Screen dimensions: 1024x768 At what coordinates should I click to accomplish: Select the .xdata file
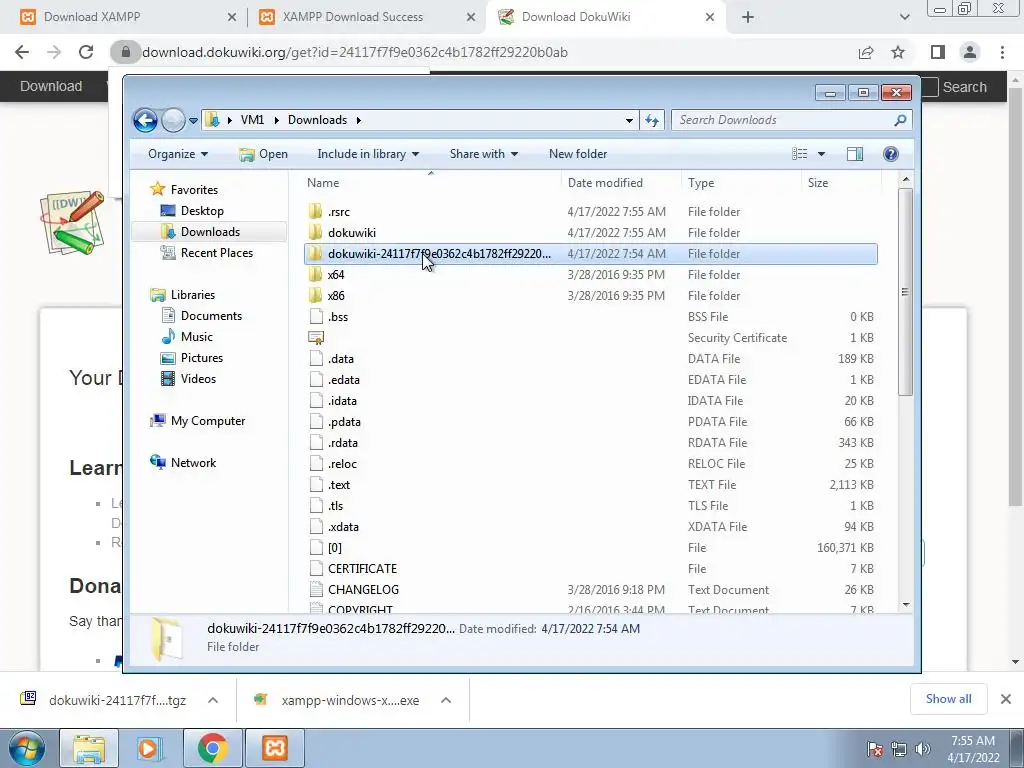click(x=590, y=526)
